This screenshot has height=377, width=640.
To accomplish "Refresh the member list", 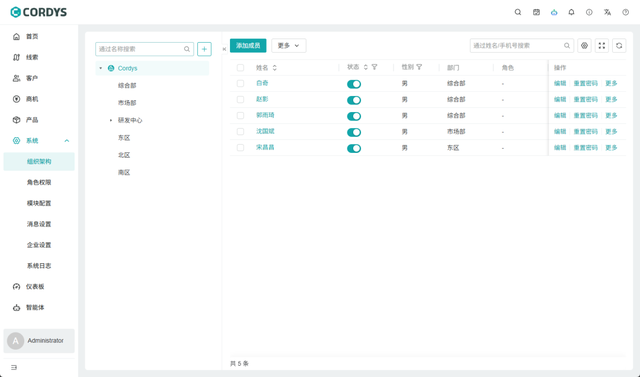I will 619,46.
